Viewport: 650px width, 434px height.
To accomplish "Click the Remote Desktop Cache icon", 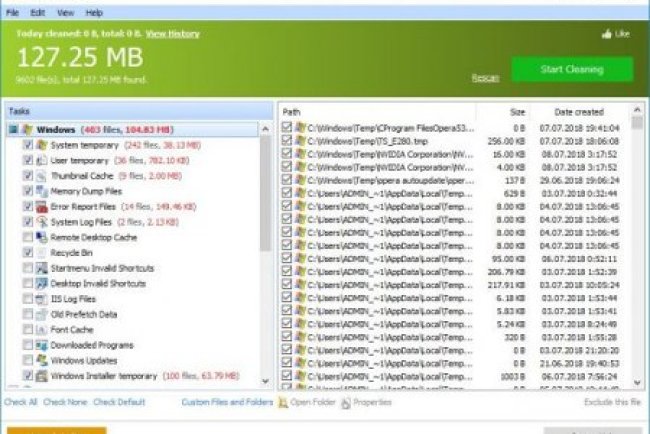I will [42, 237].
